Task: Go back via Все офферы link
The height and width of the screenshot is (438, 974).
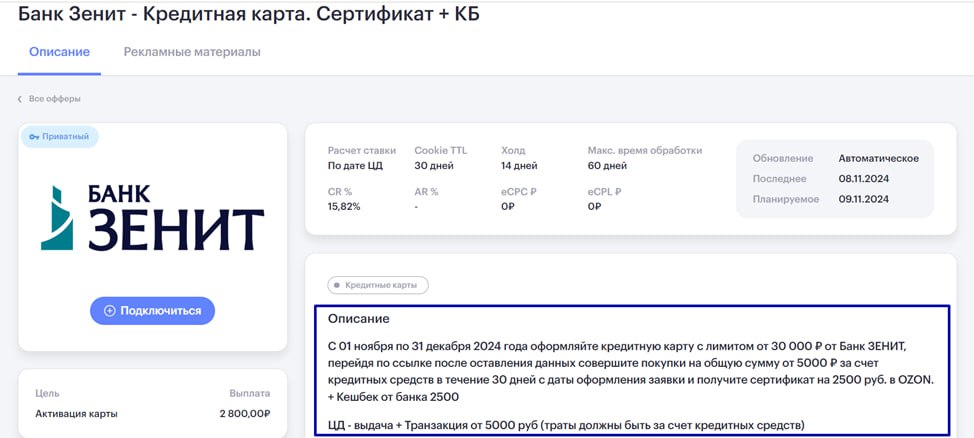Action: coord(55,99)
